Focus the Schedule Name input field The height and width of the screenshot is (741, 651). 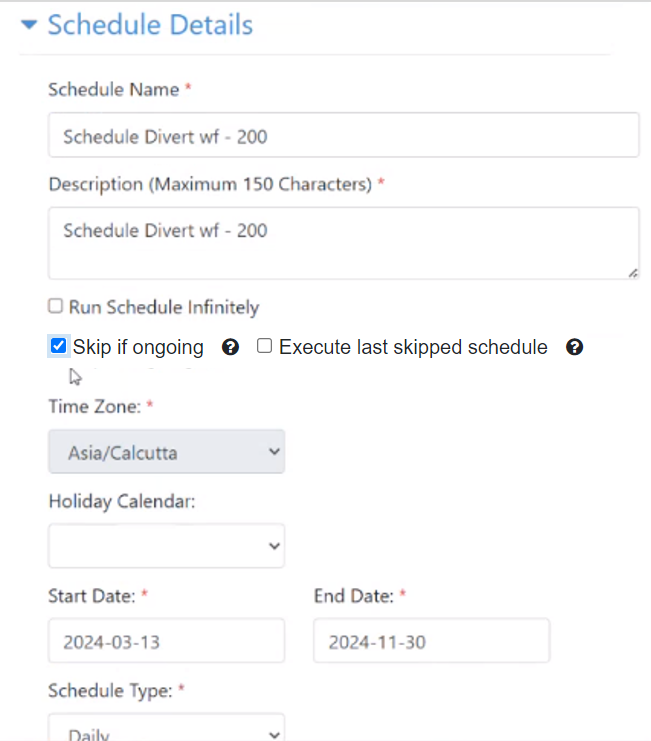(x=343, y=135)
